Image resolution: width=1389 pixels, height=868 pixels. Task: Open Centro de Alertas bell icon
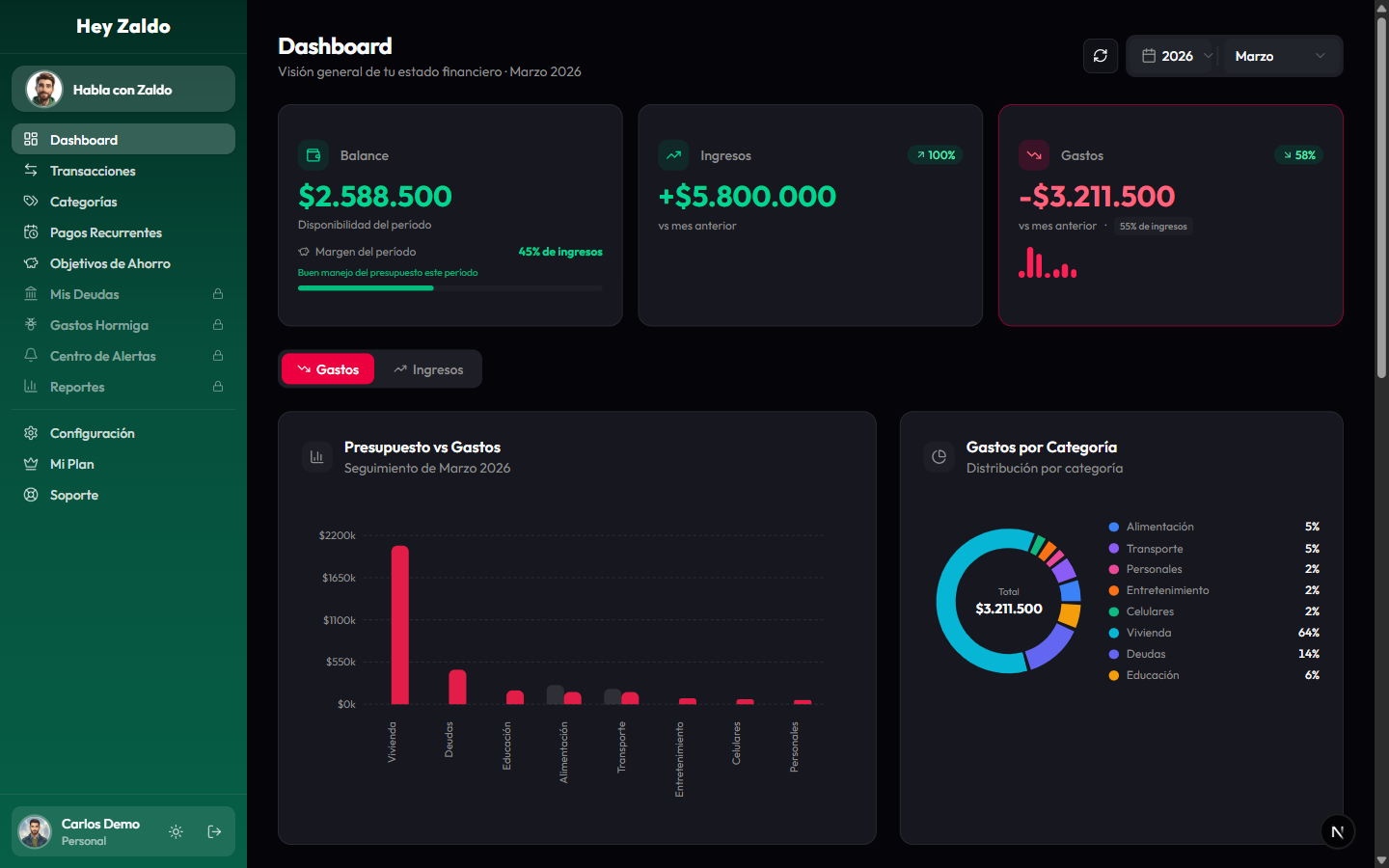[x=30, y=356]
